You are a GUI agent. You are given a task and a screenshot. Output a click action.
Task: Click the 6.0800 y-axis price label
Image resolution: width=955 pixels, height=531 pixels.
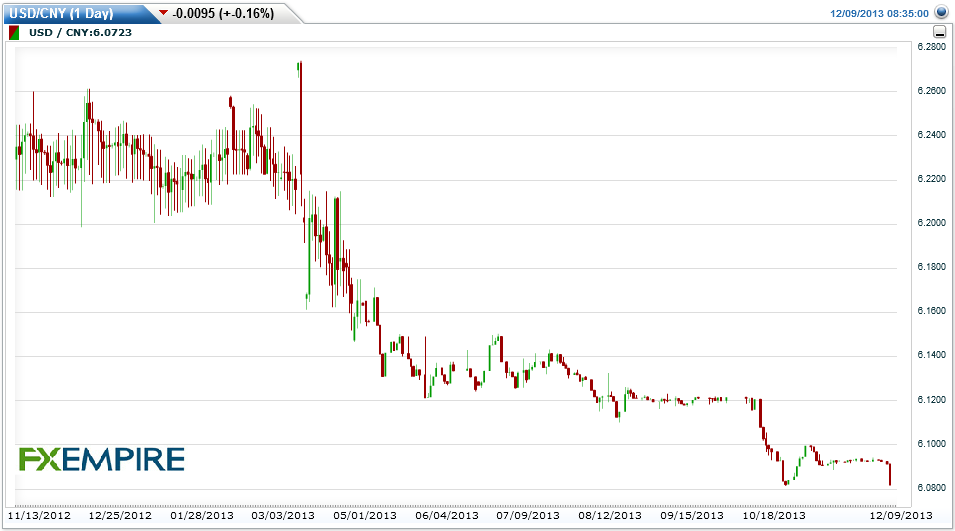tap(932, 488)
